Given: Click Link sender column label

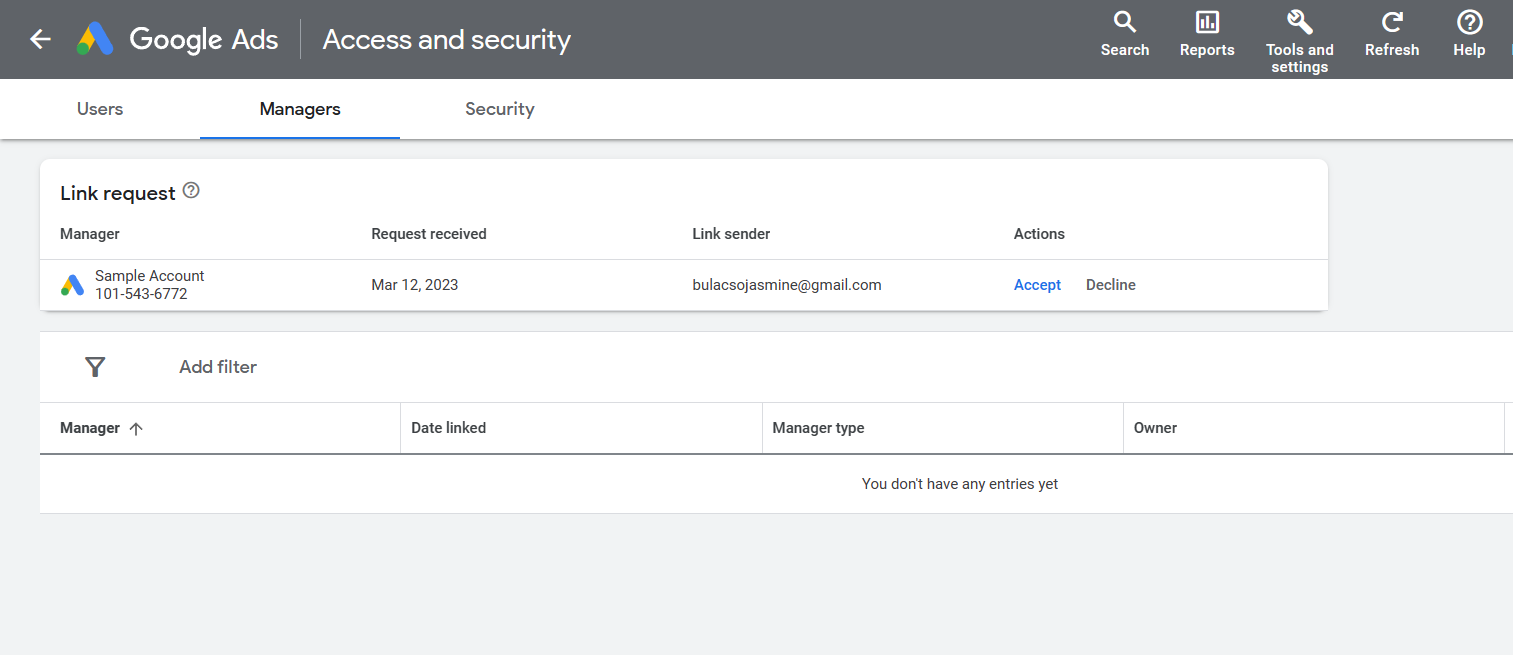Looking at the screenshot, I should point(731,234).
